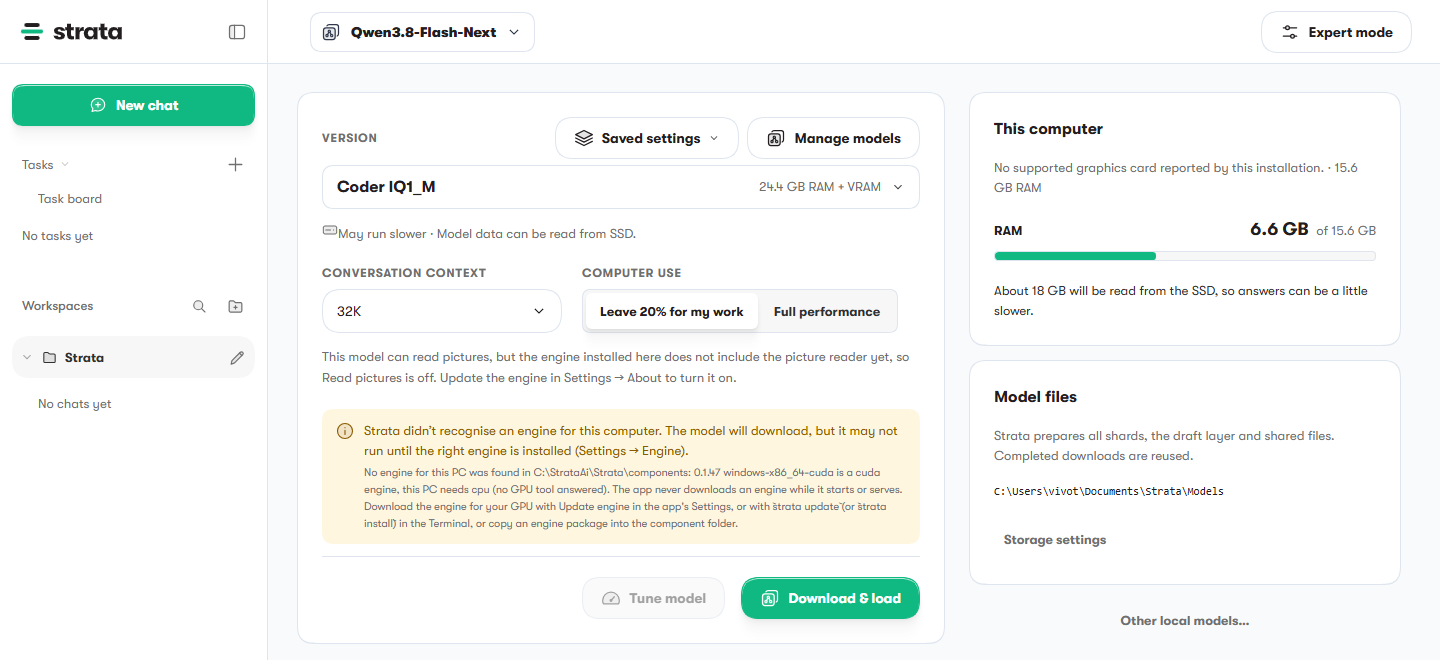Click the Strata logo icon

click(32, 32)
